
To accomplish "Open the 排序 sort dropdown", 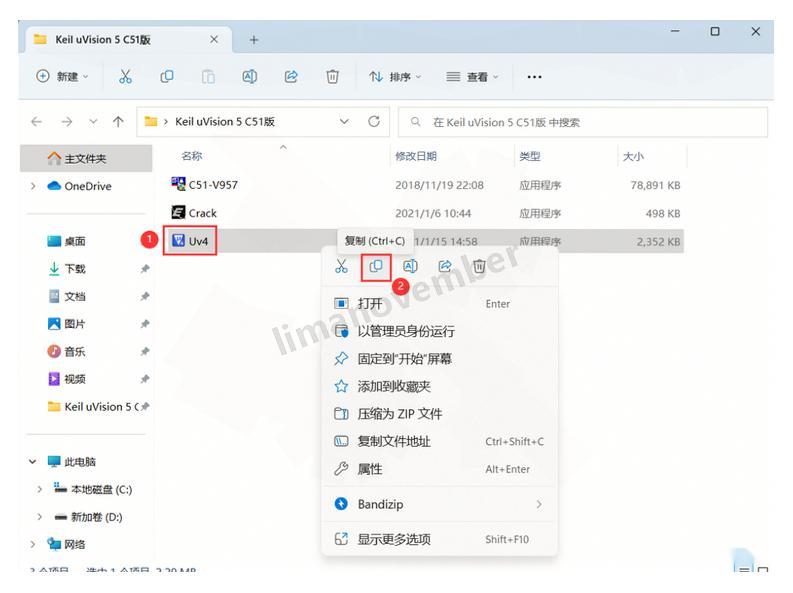I will [395, 77].
